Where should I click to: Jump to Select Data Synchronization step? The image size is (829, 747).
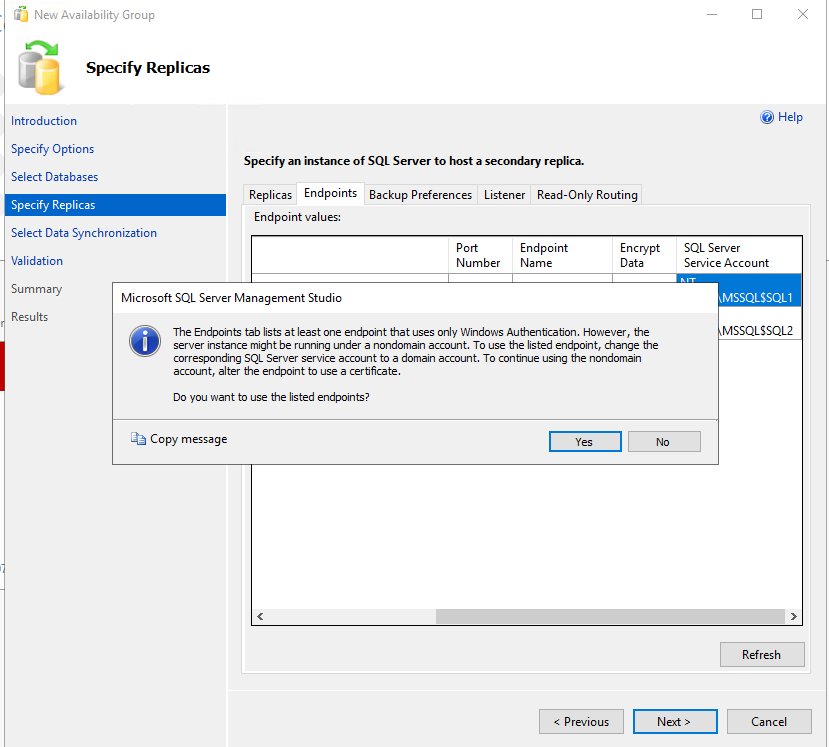(84, 233)
